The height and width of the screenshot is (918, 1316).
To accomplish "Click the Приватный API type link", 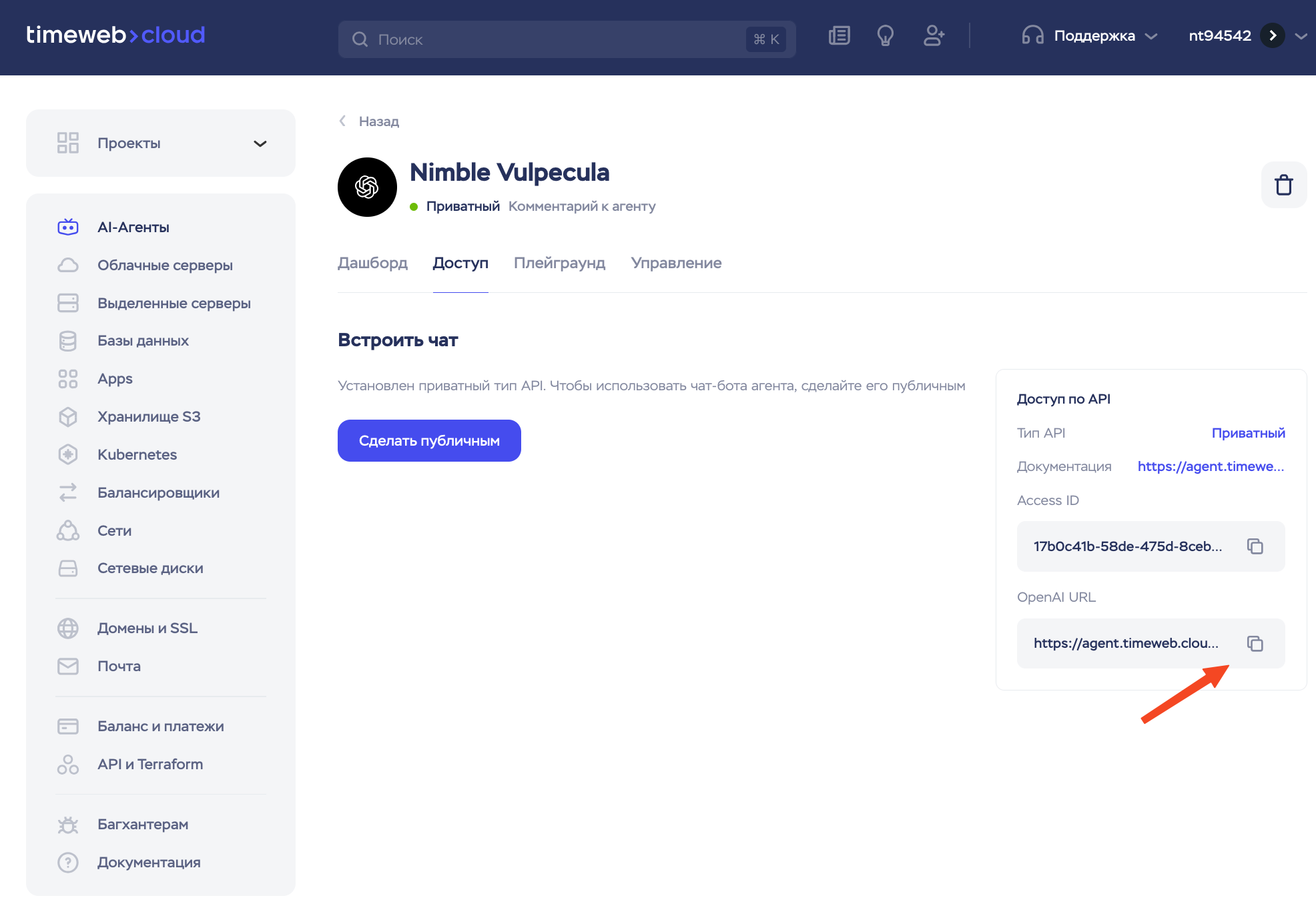I will pyautogui.click(x=1248, y=433).
